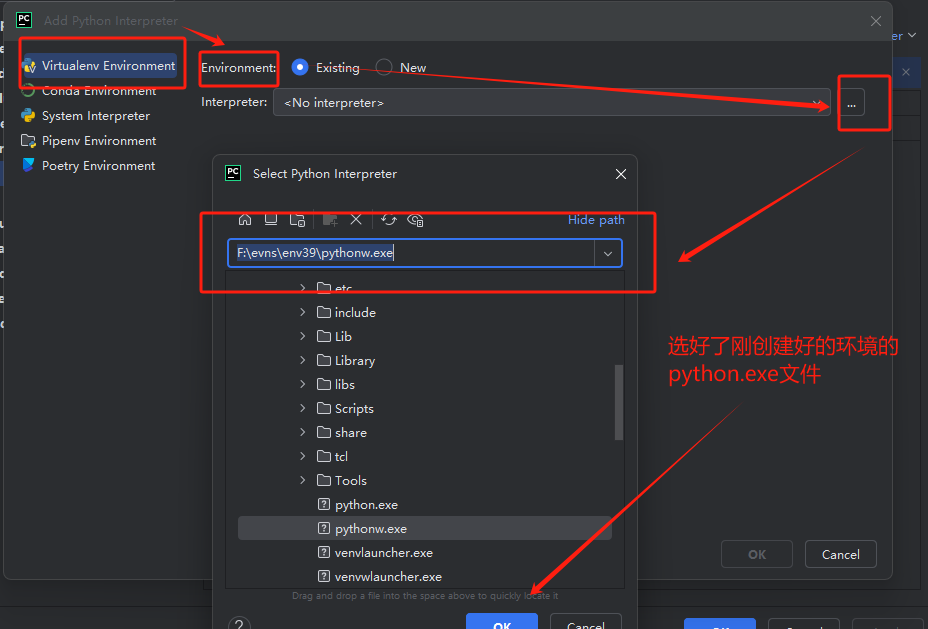The width and height of the screenshot is (928, 629).
Task: Select python.exe in the file tree
Action: [x=425, y=504]
